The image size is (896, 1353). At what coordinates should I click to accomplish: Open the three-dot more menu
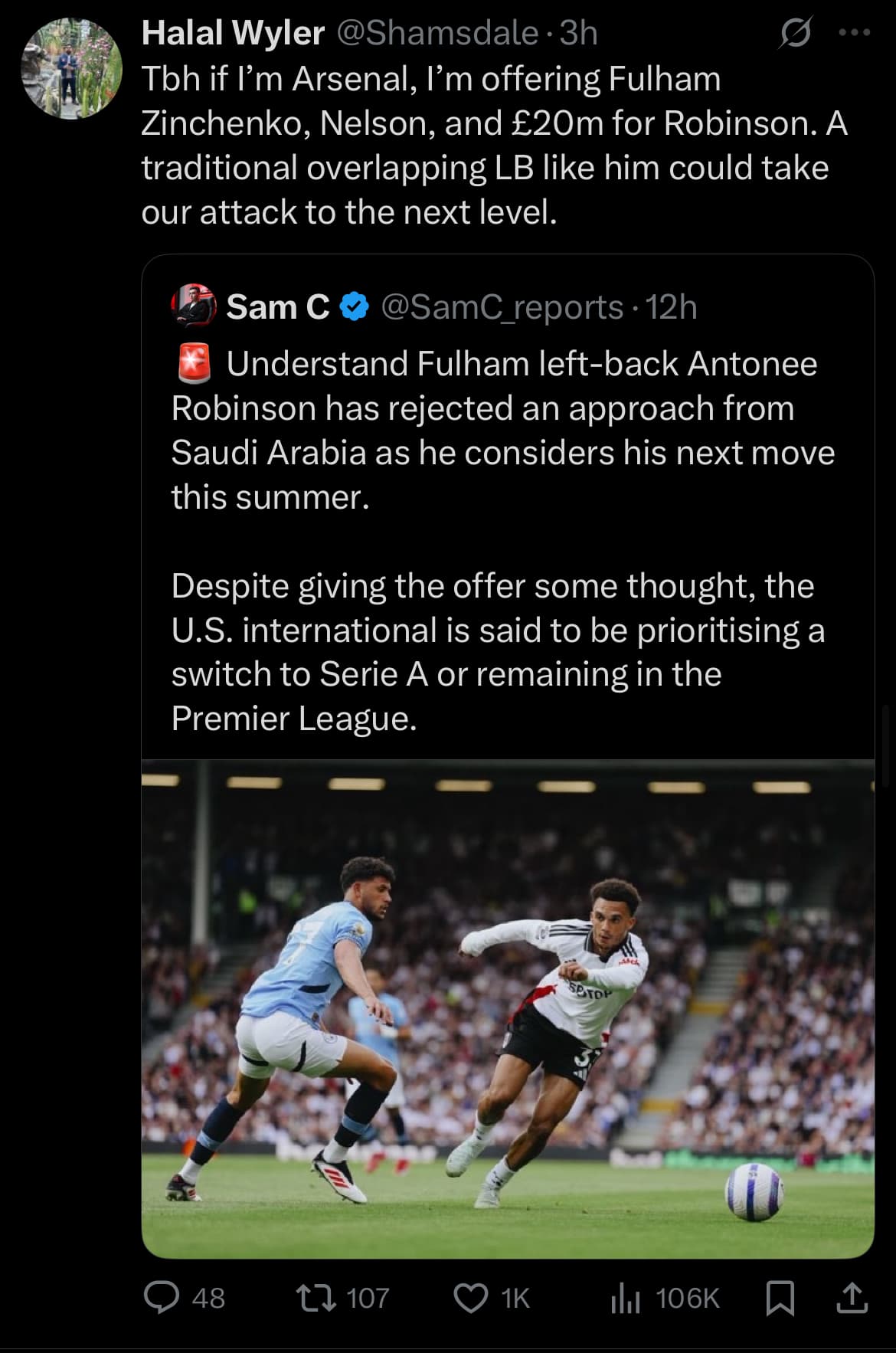click(855, 33)
